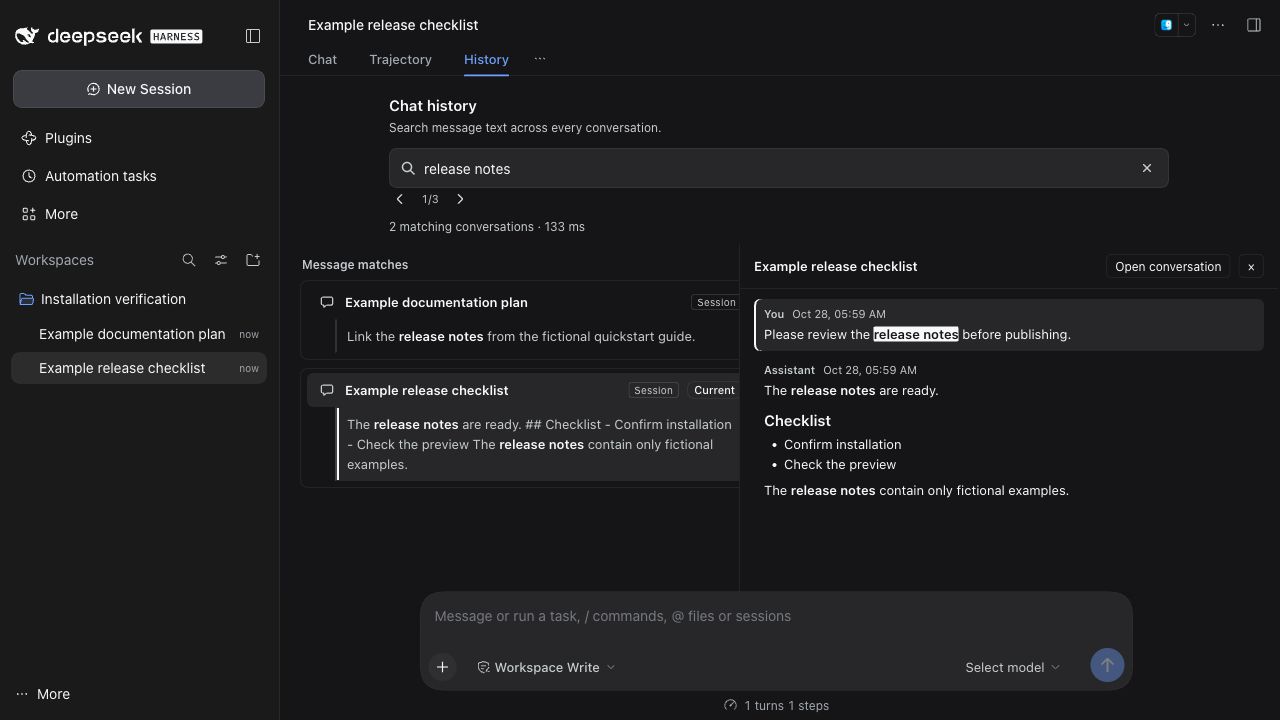Screen dimensions: 1280x720
Task: Open Plugins from the sidebar
Action: 139,138
